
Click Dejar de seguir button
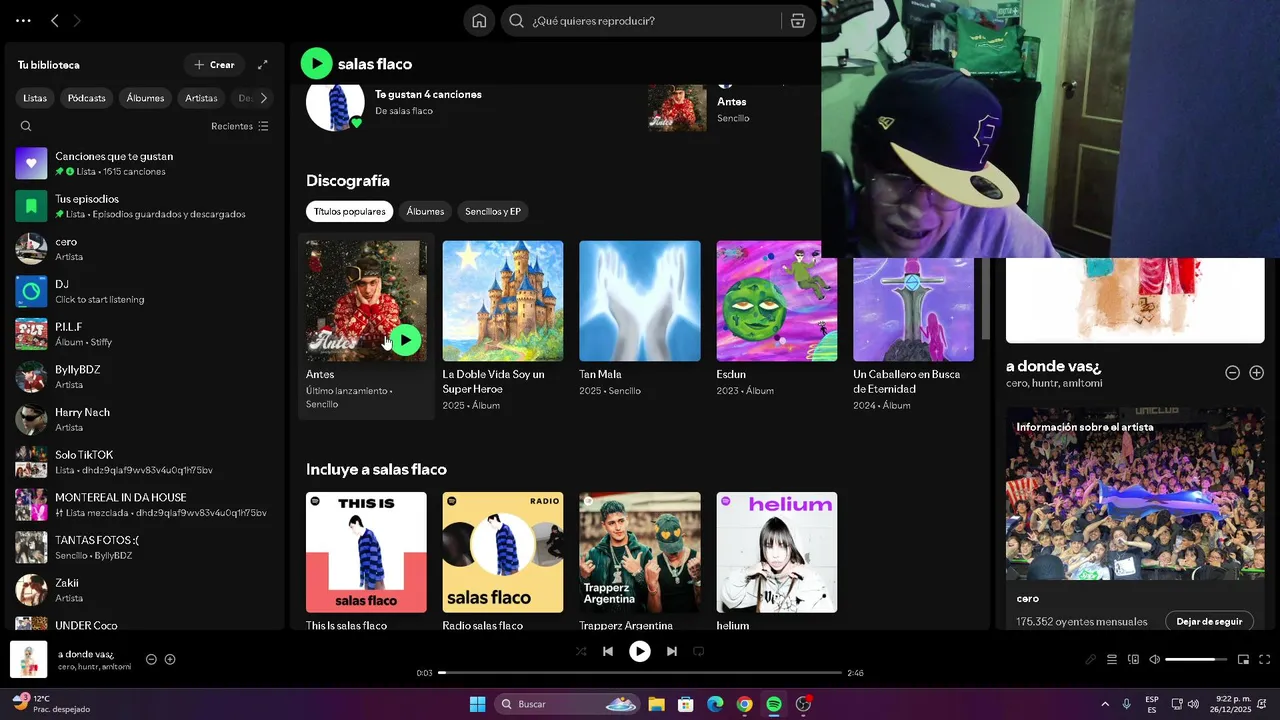[1209, 621]
